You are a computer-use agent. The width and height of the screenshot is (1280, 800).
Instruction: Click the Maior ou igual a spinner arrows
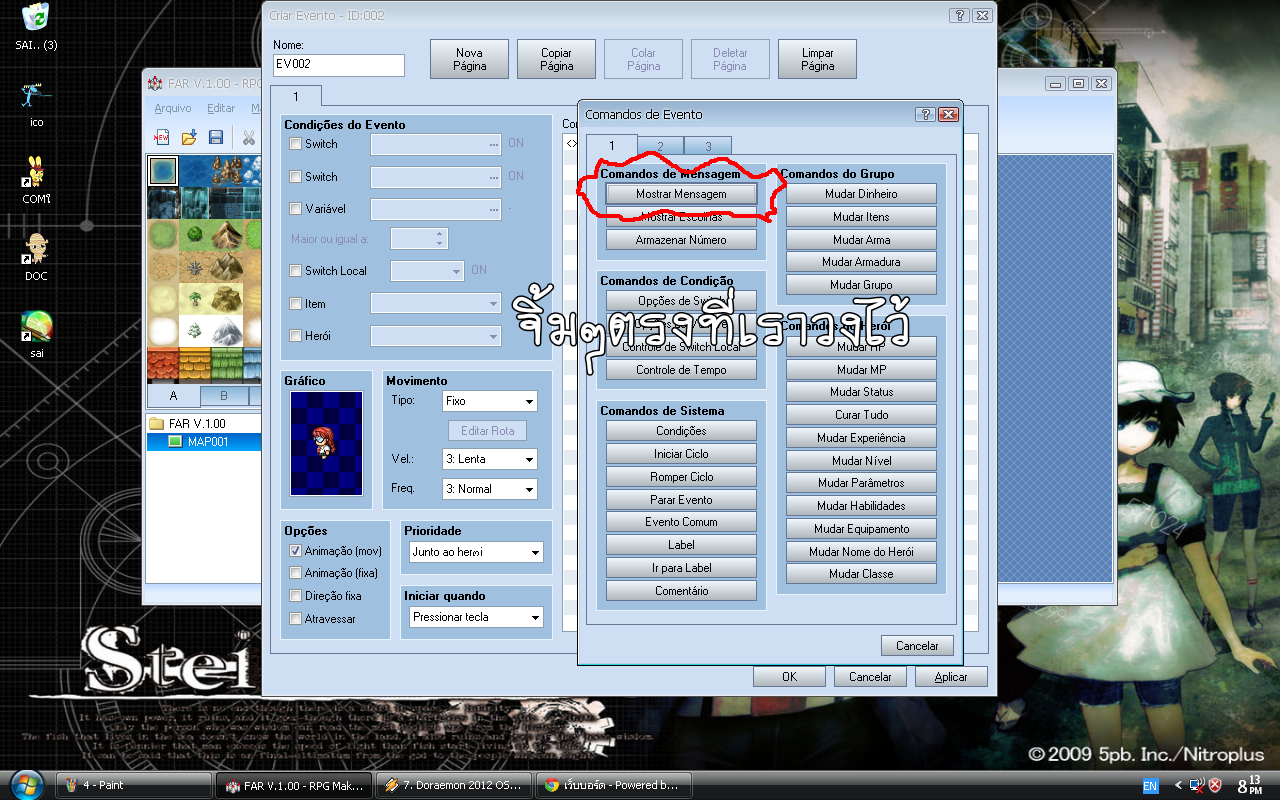[x=440, y=238]
